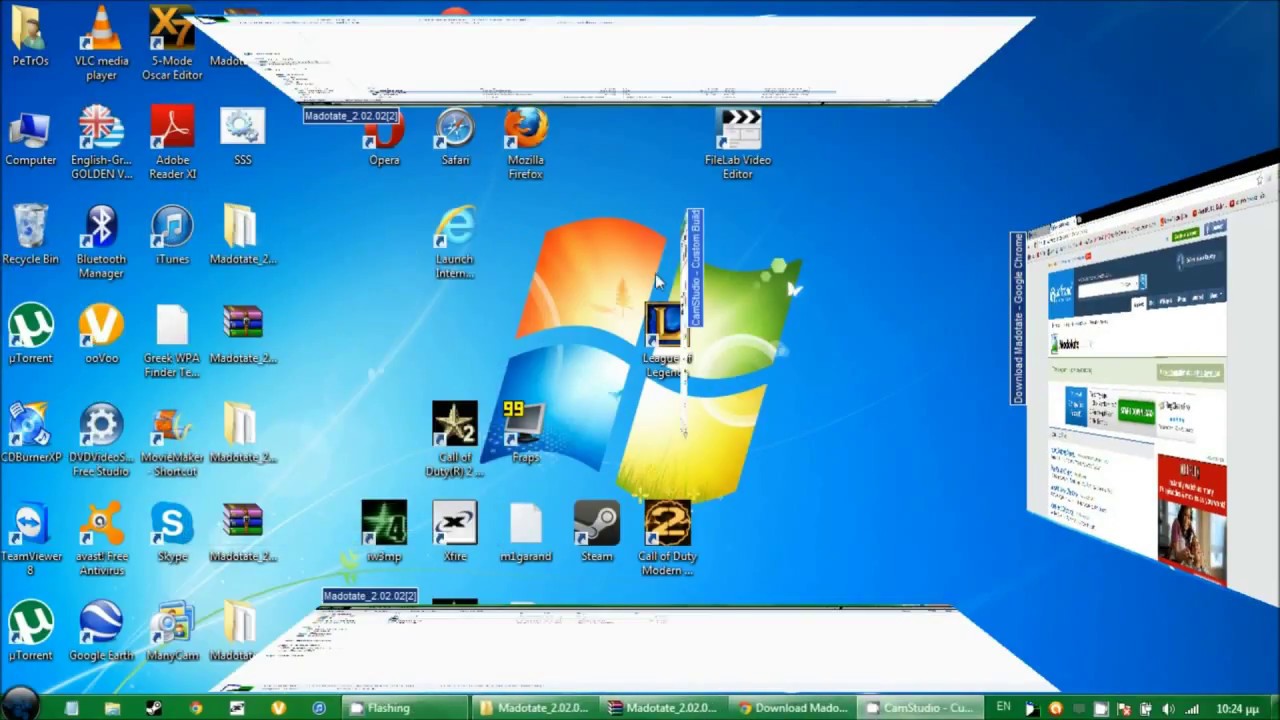Launch Xfire desktop shortcut
This screenshot has width=1280, height=720.
pyautogui.click(x=455, y=532)
